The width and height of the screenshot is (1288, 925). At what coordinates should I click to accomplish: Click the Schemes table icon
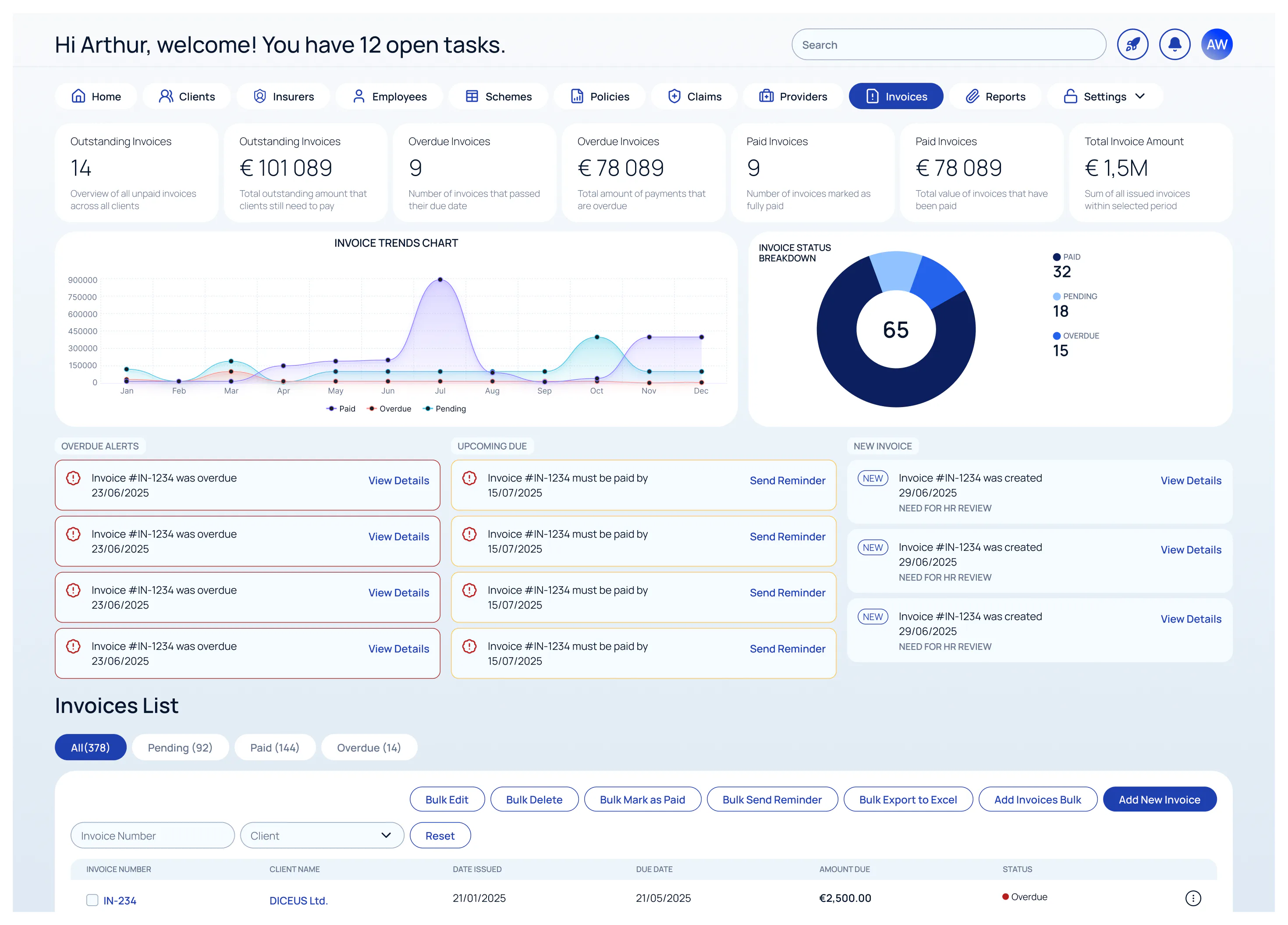[472, 96]
